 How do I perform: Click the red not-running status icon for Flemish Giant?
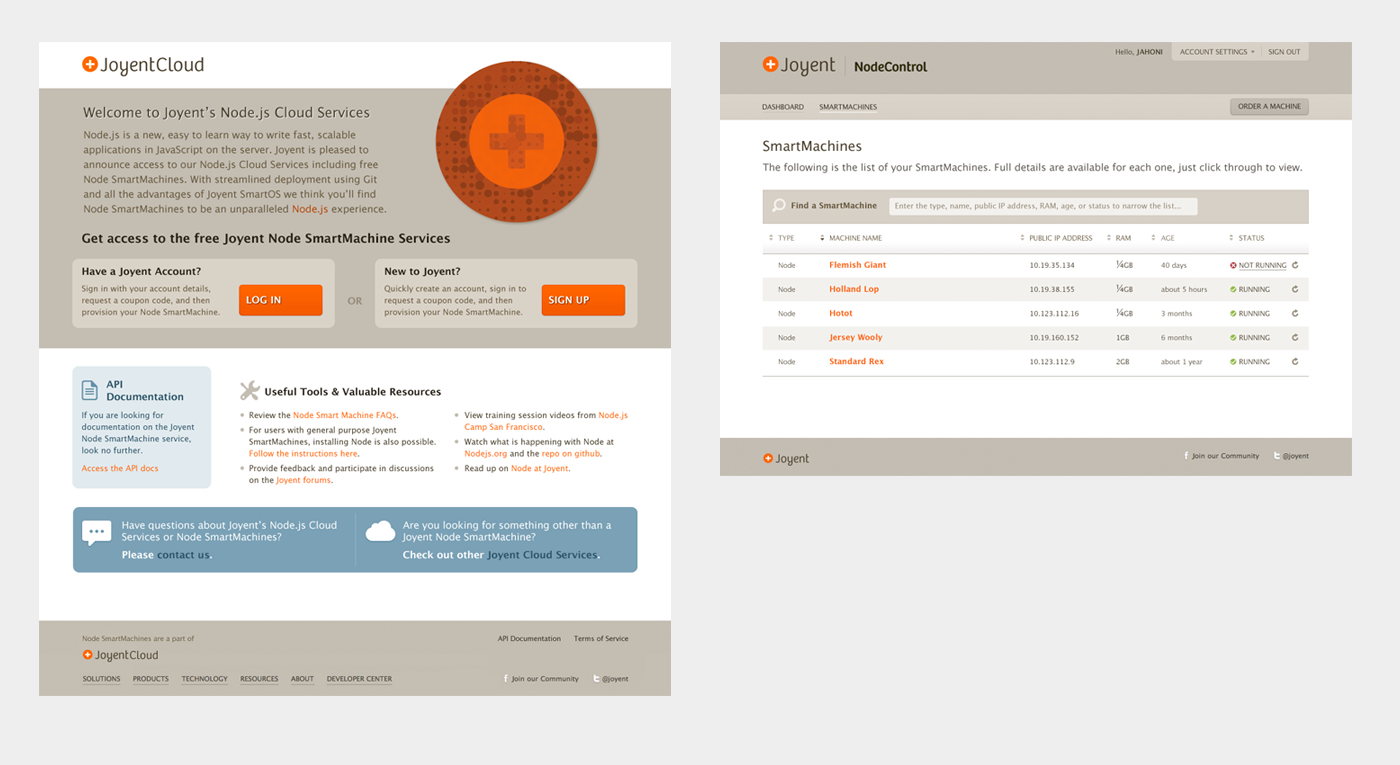(1233, 265)
